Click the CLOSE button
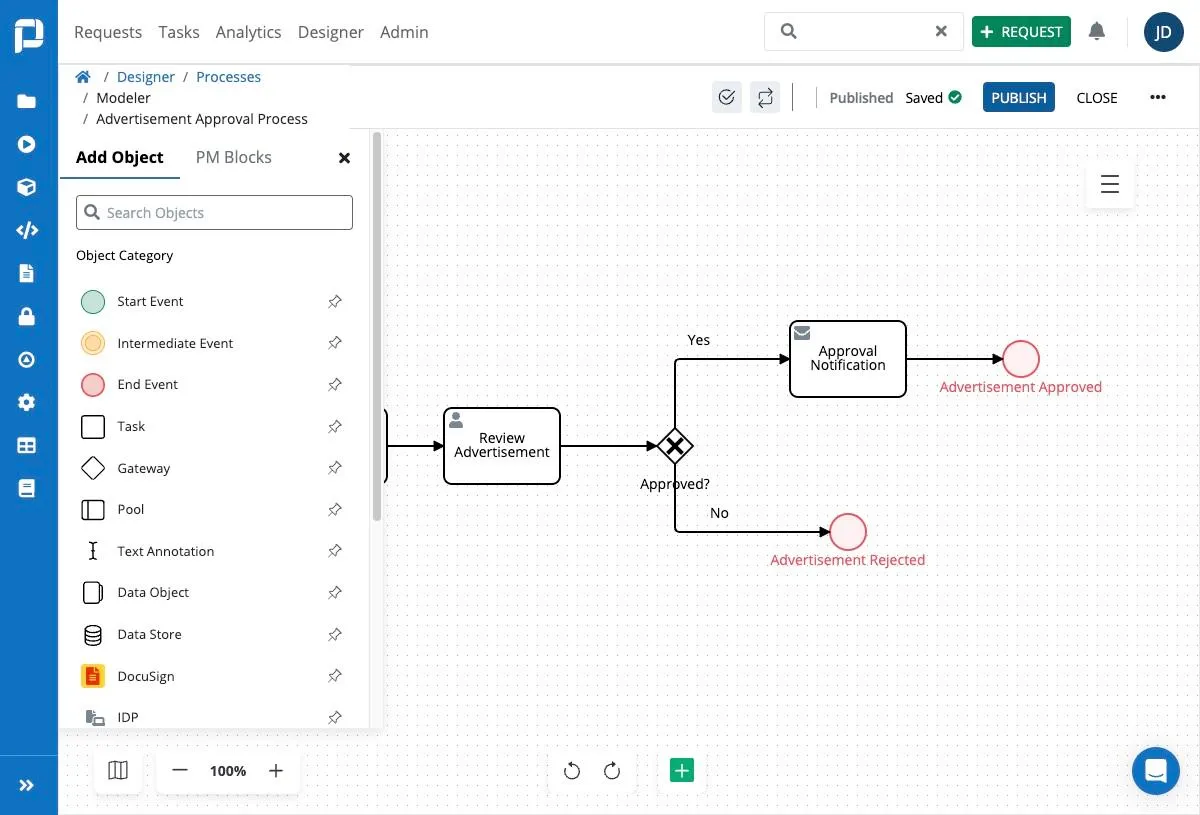1200x815 pixels. click(1097, 97)
